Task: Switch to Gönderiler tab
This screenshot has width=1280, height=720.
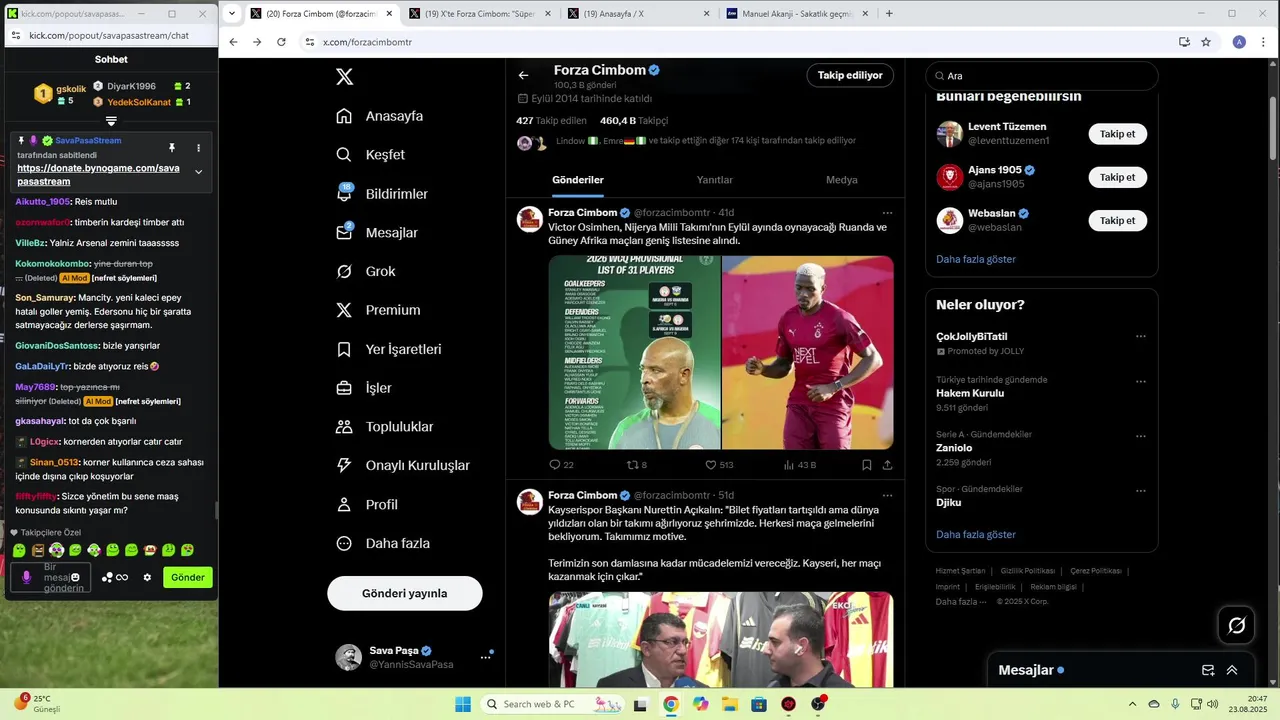Action: (x=578, y=180)
